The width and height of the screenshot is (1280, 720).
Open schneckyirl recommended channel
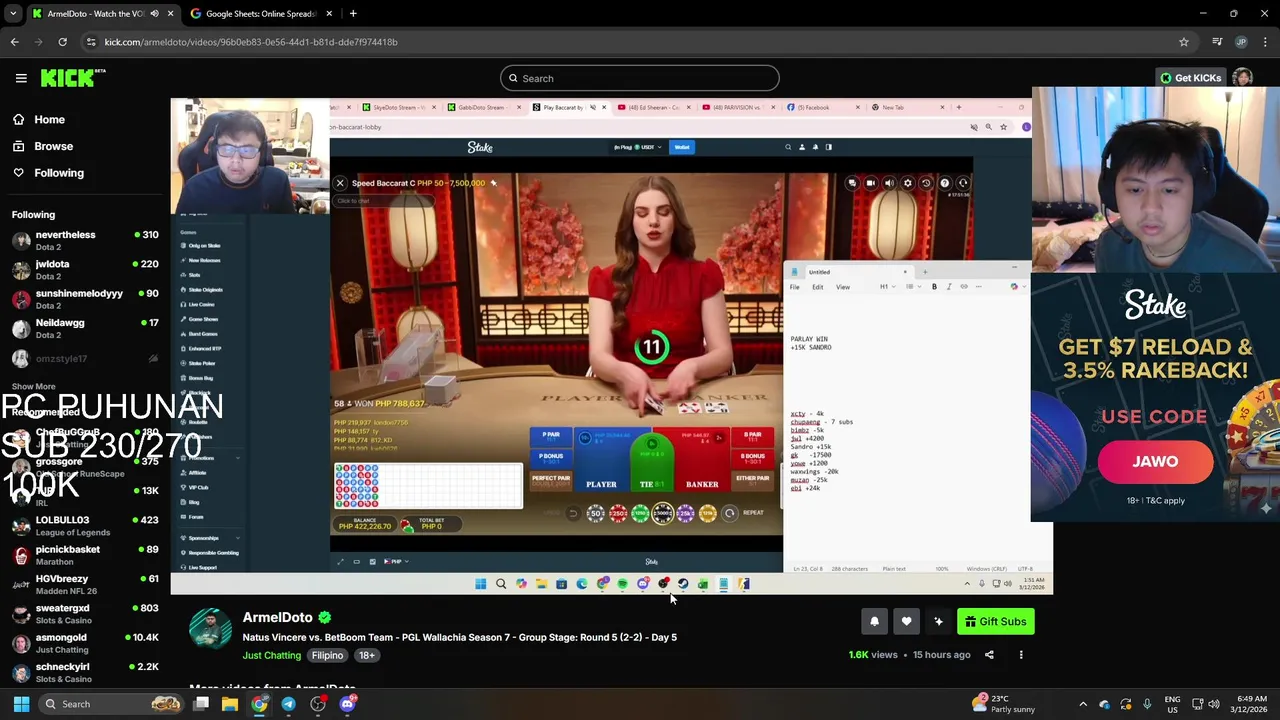84,672
